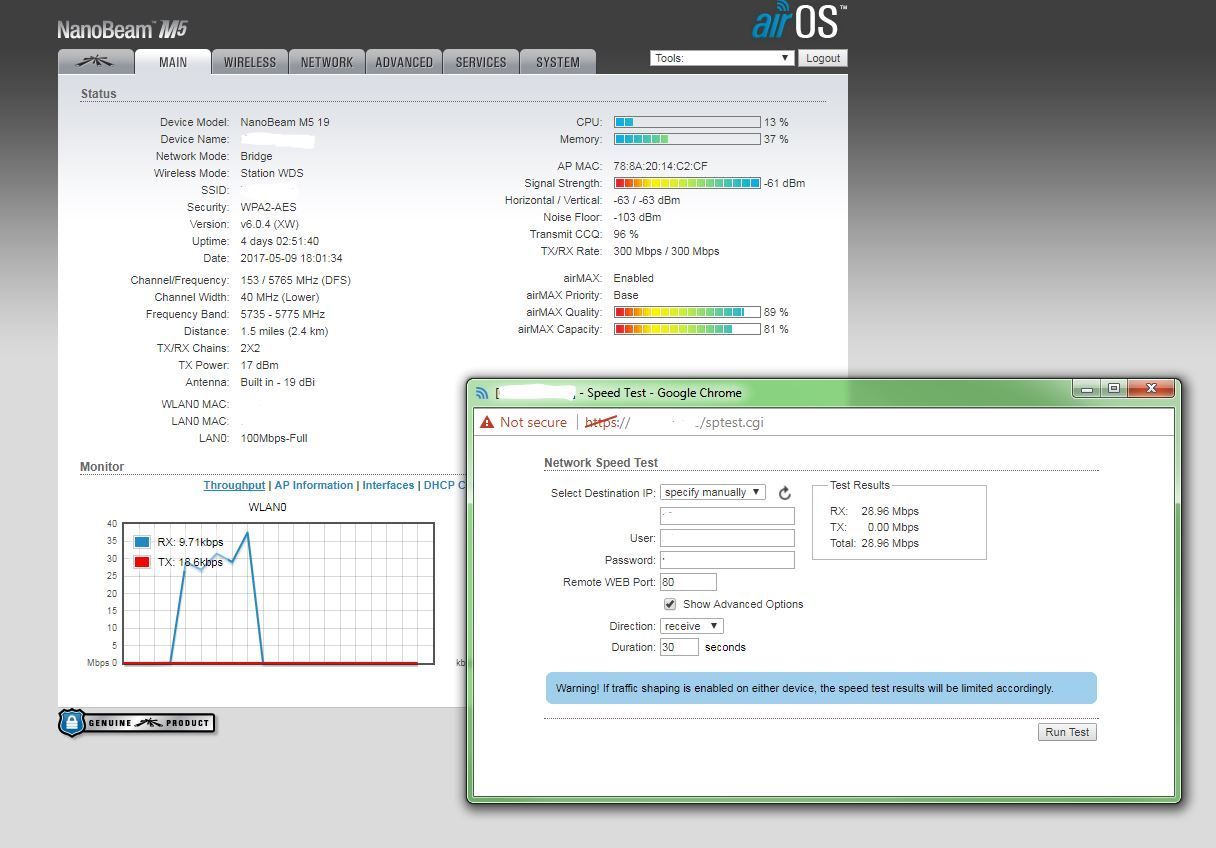The image size is (1216, 848).
Task: Click the Logout button
Action: click(x=823, y=58)
